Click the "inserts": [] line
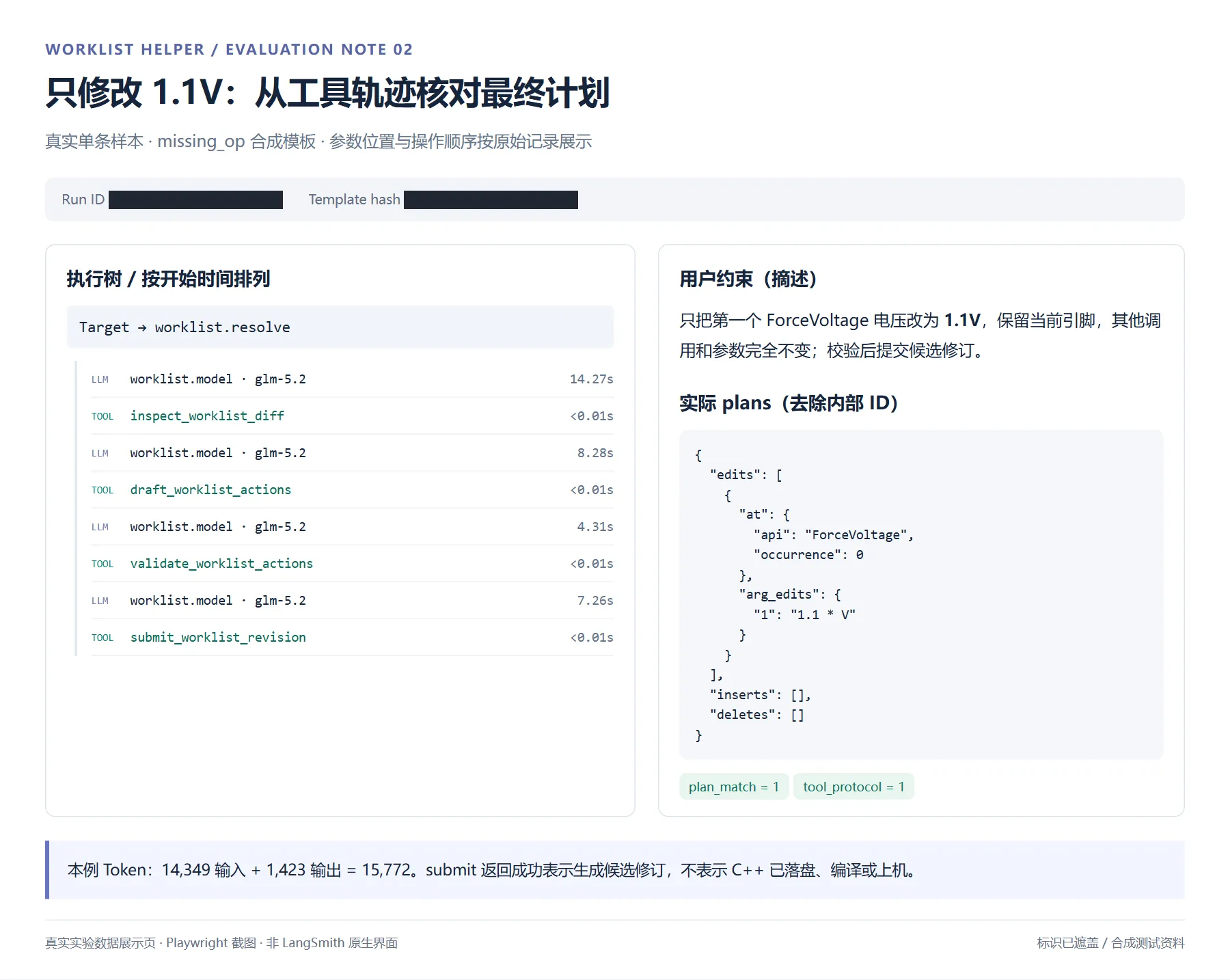The image size is (1230, 980). (x=761, y=694)
